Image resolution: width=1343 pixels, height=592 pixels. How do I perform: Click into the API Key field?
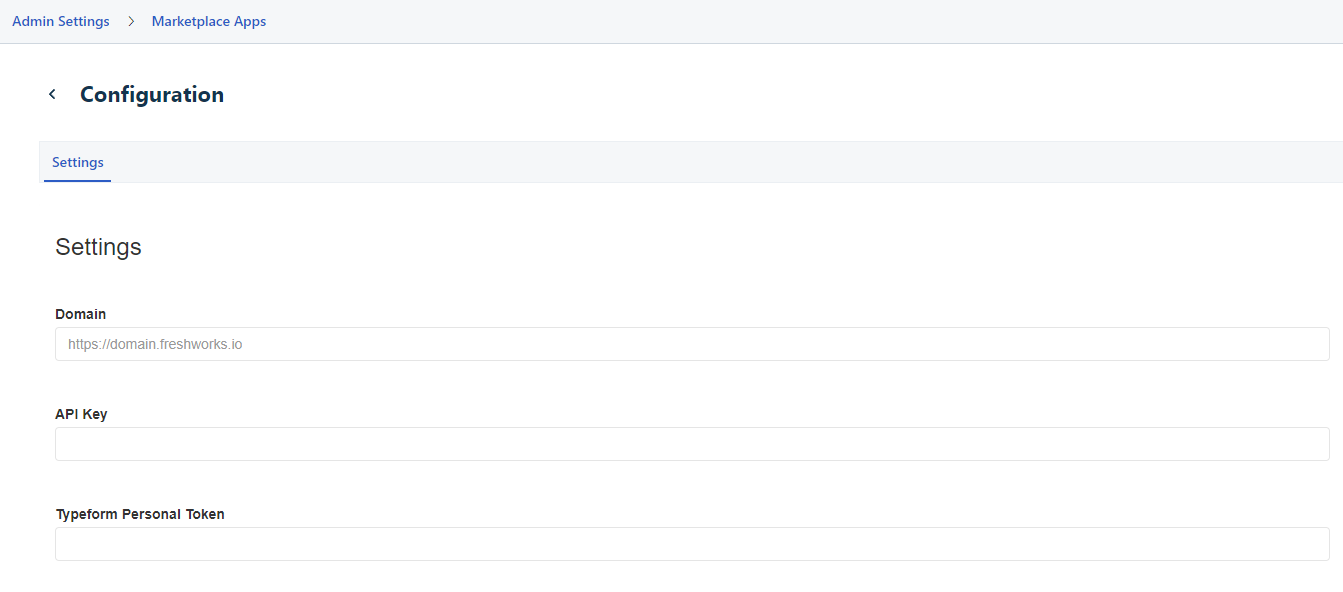[692, 444]
